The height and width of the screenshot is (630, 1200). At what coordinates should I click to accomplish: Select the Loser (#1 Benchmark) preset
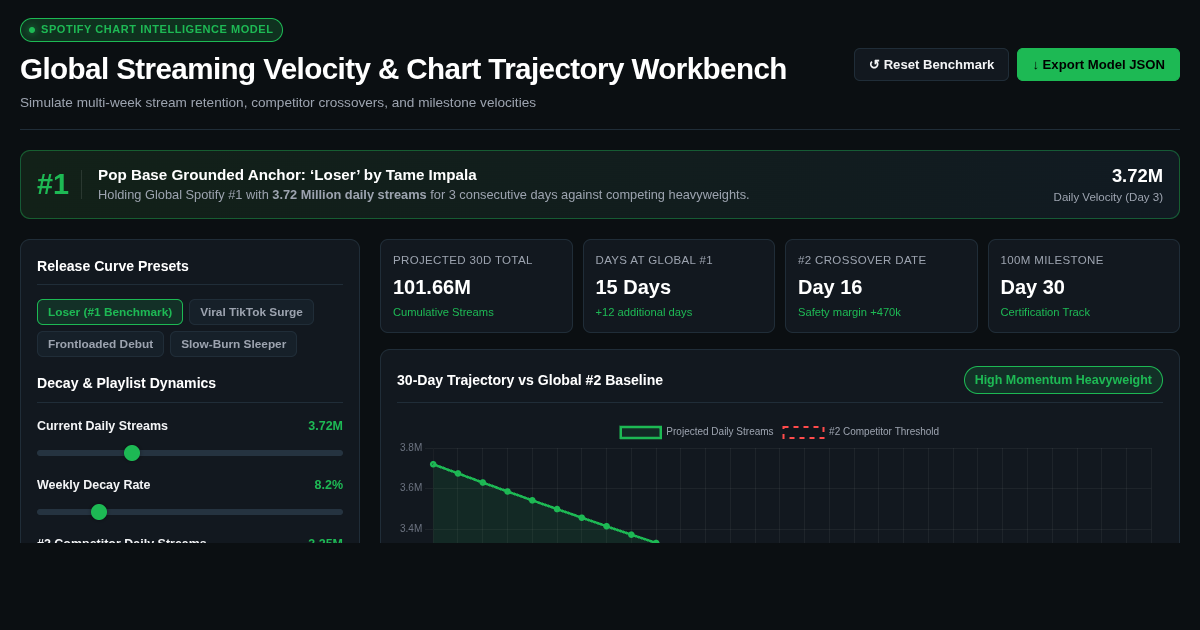(x=110, y=312)
